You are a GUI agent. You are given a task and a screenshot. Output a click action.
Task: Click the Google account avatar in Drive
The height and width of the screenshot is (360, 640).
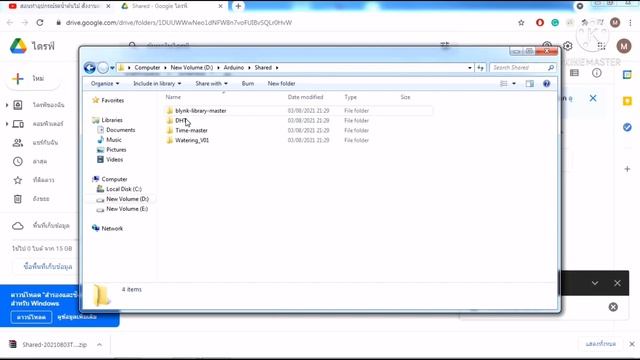point(624,46)
